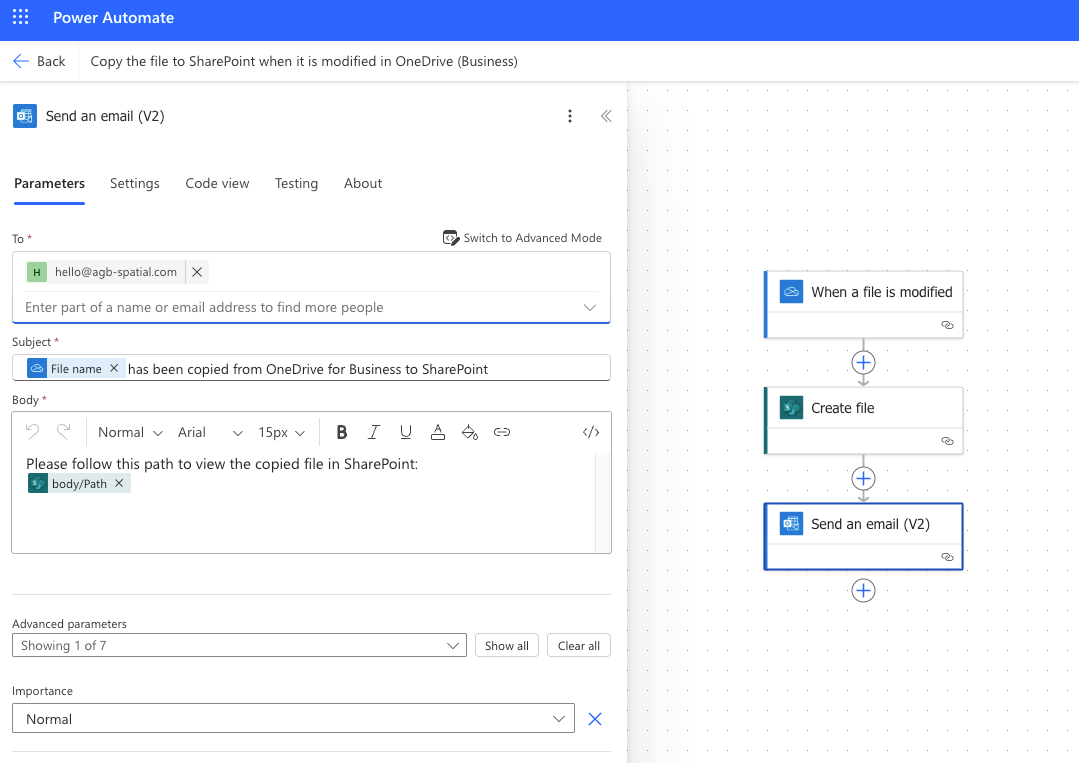Image resolution: width=1079 pixels, height=763 pixels.
Task: Click the Subject text field
Action: coord(311,368)
